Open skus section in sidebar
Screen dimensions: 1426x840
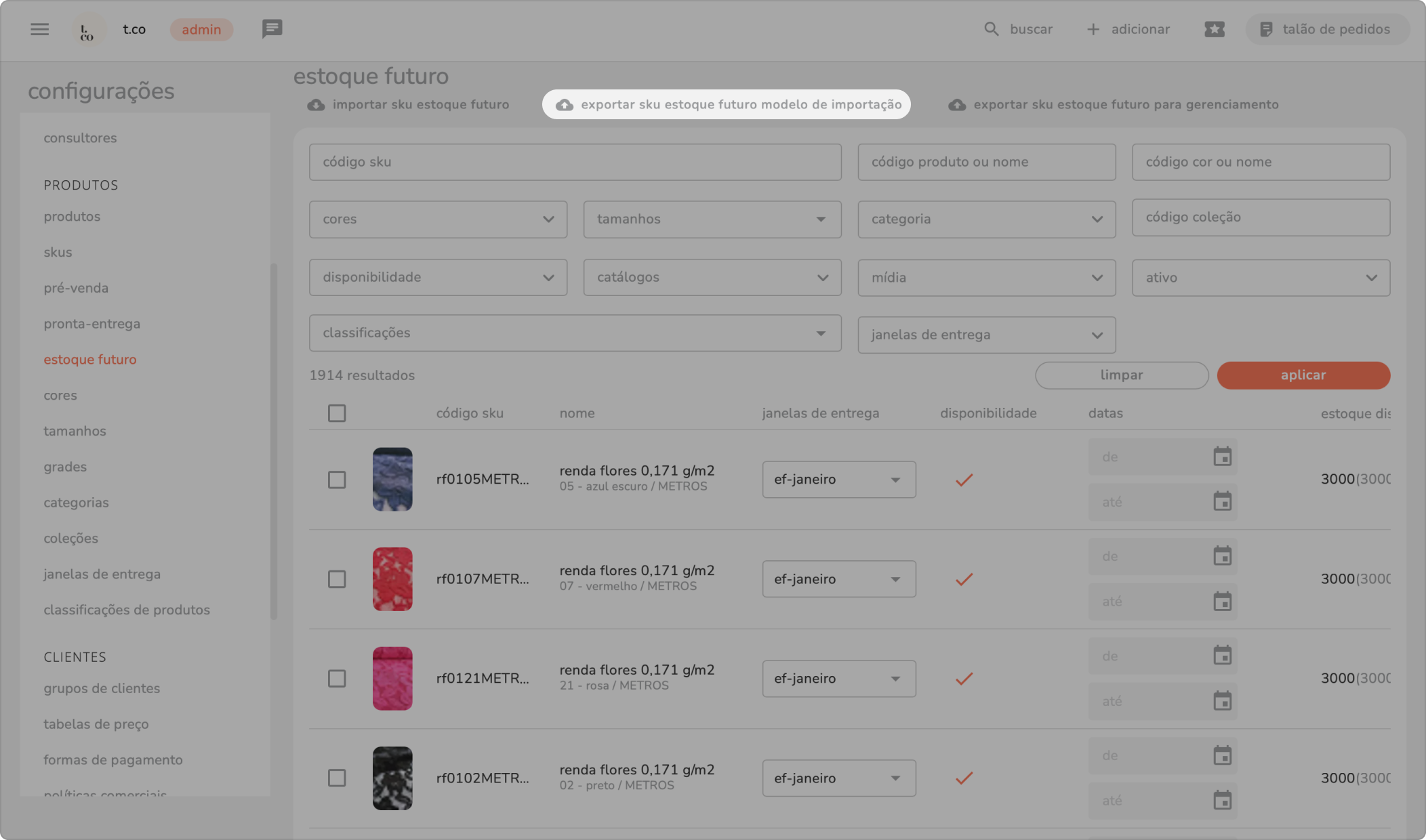(58, 252)
